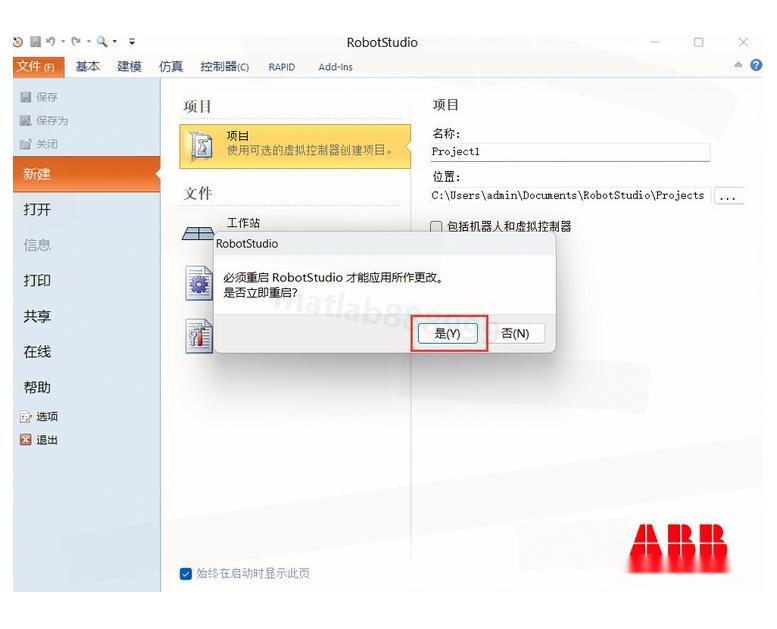Click 关闭 in the file menu
The width and height of the screenshot is (777, 629).
point(40,144)
